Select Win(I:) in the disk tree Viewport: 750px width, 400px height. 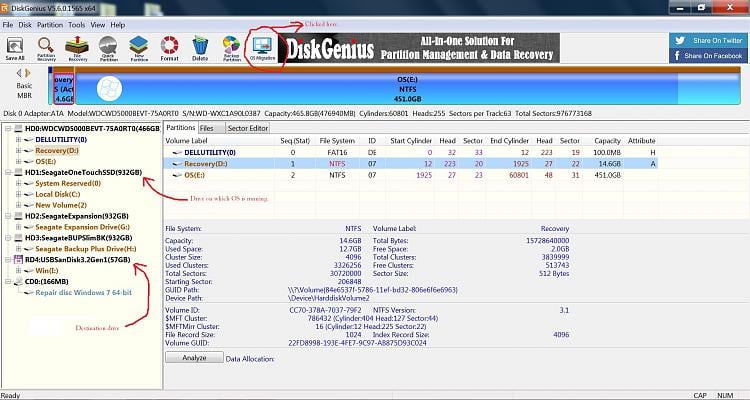pos(47,271)
